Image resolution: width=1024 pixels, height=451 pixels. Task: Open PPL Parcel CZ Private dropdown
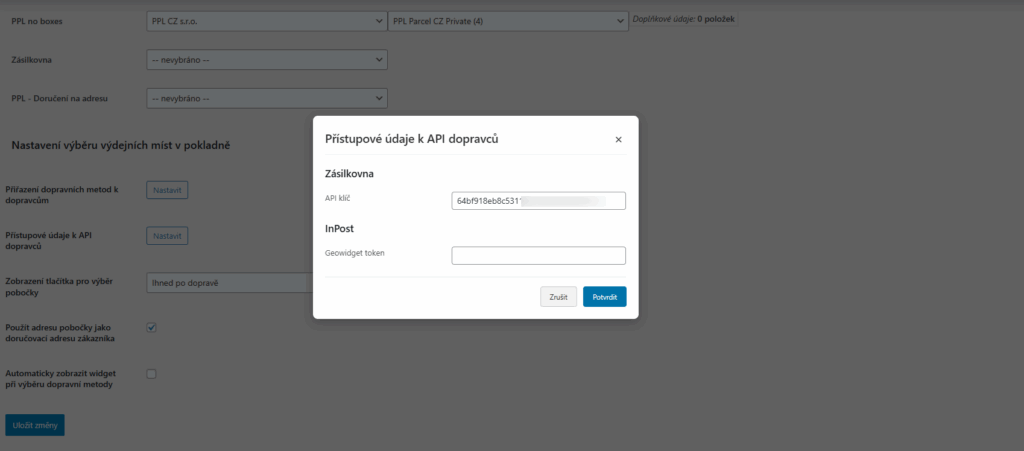click(507, 21)
